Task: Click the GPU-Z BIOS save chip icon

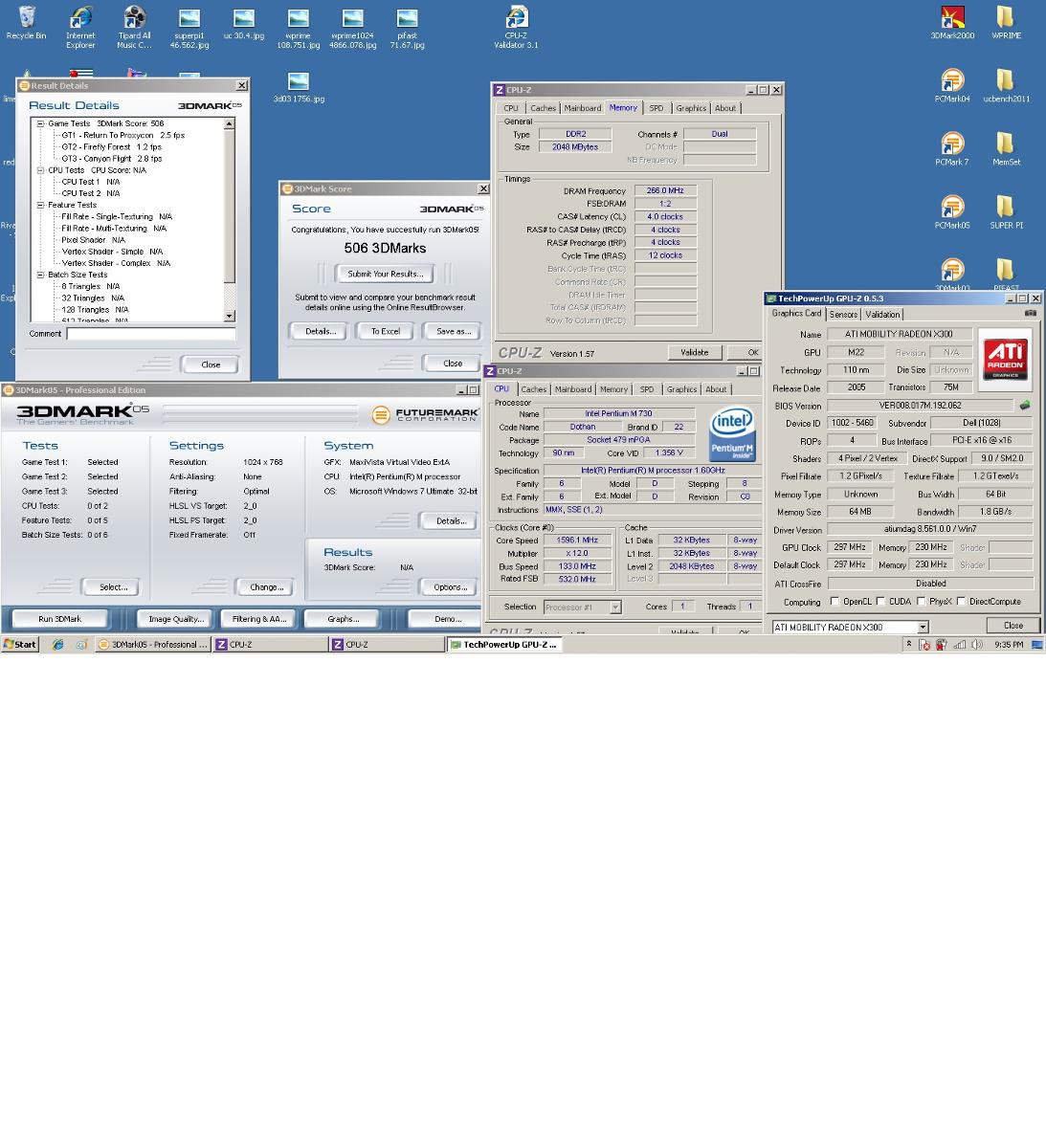Action: point(1025,406)
